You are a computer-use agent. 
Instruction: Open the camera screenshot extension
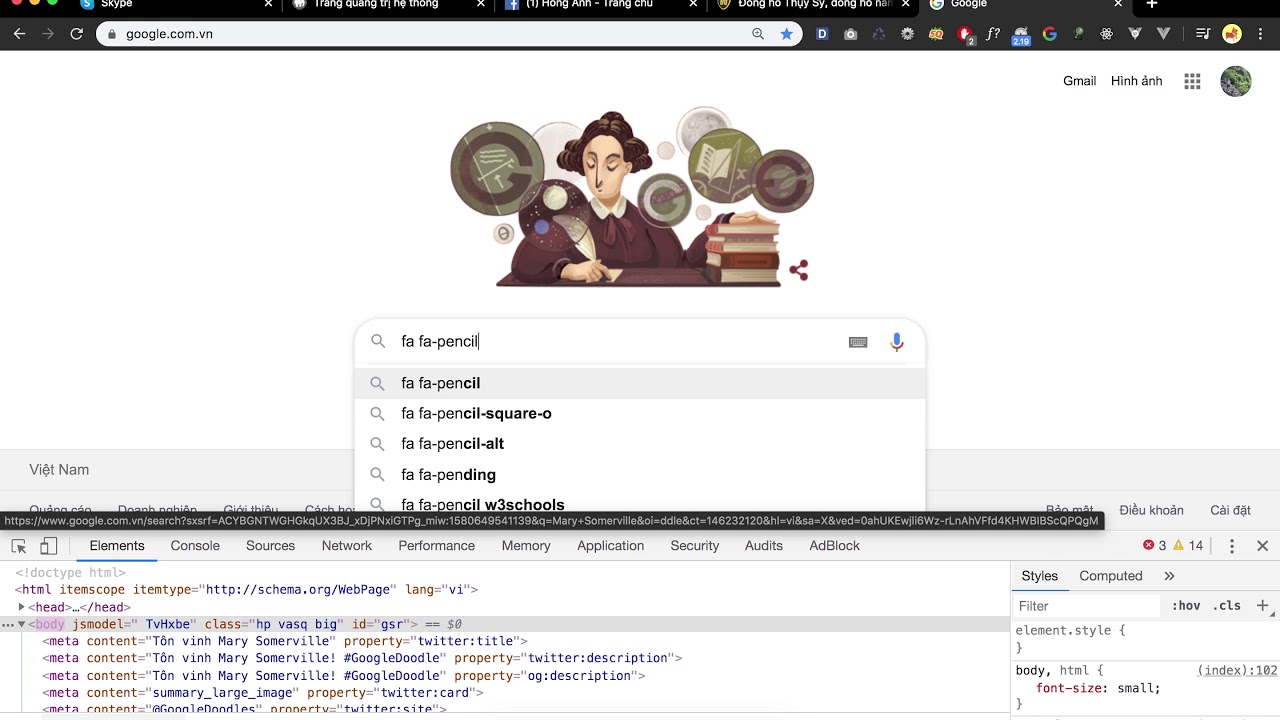click(x=850, y=34)
